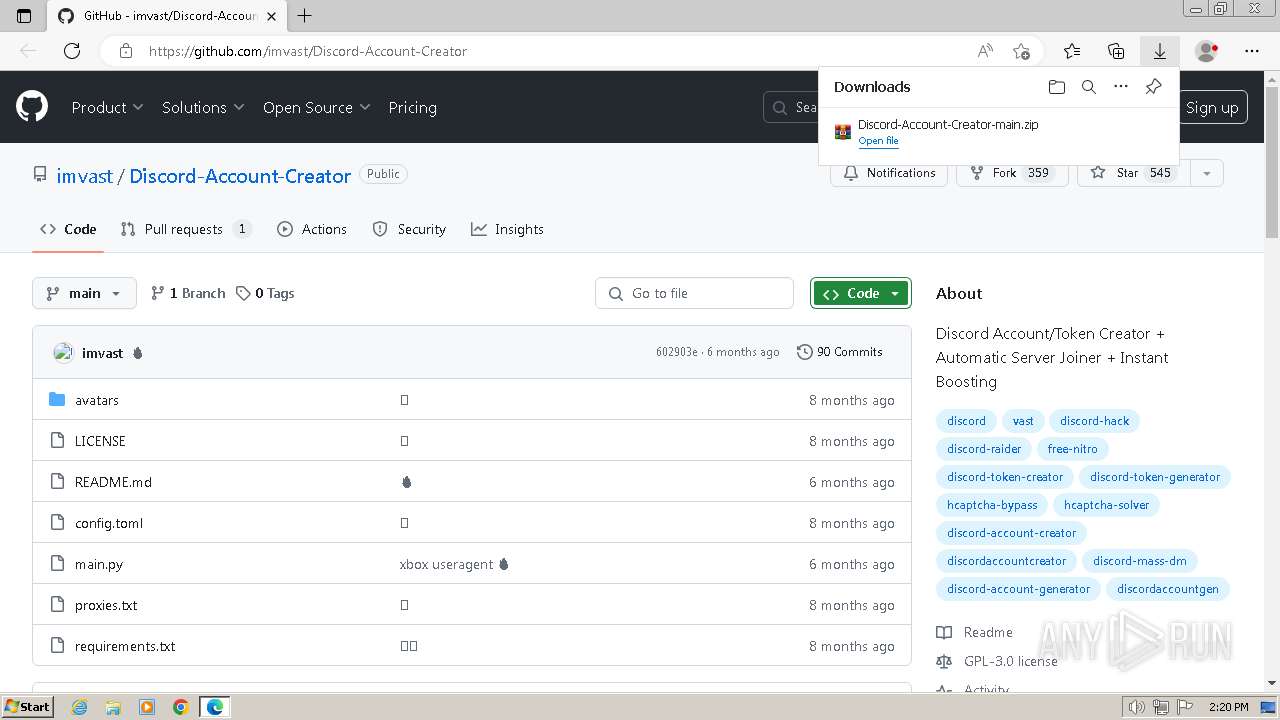The height and width of the screenshot is (720, 1280).
Task: Open the LICENSE file
Action: pos(100,441)
